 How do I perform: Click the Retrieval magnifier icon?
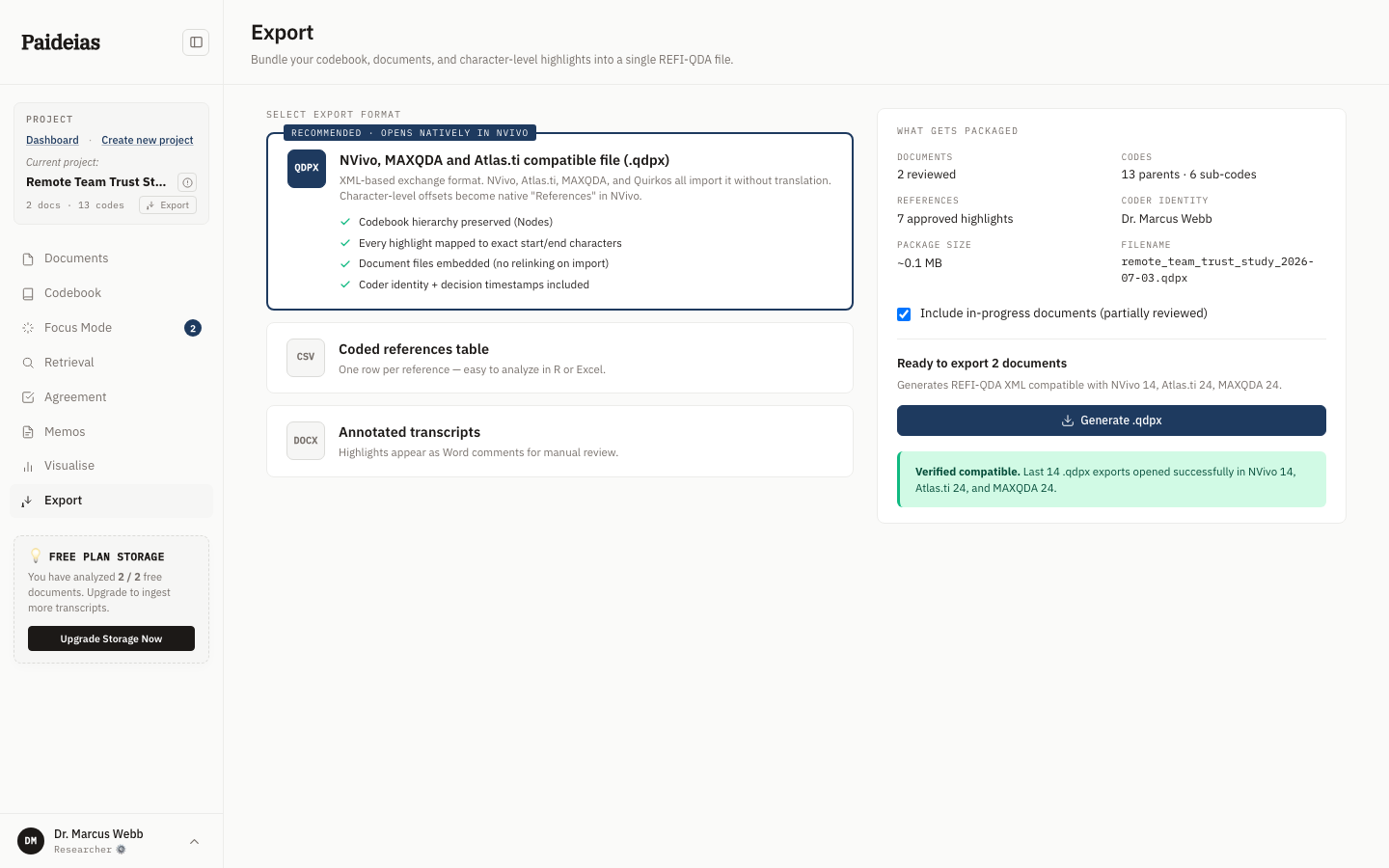(28, 363)
